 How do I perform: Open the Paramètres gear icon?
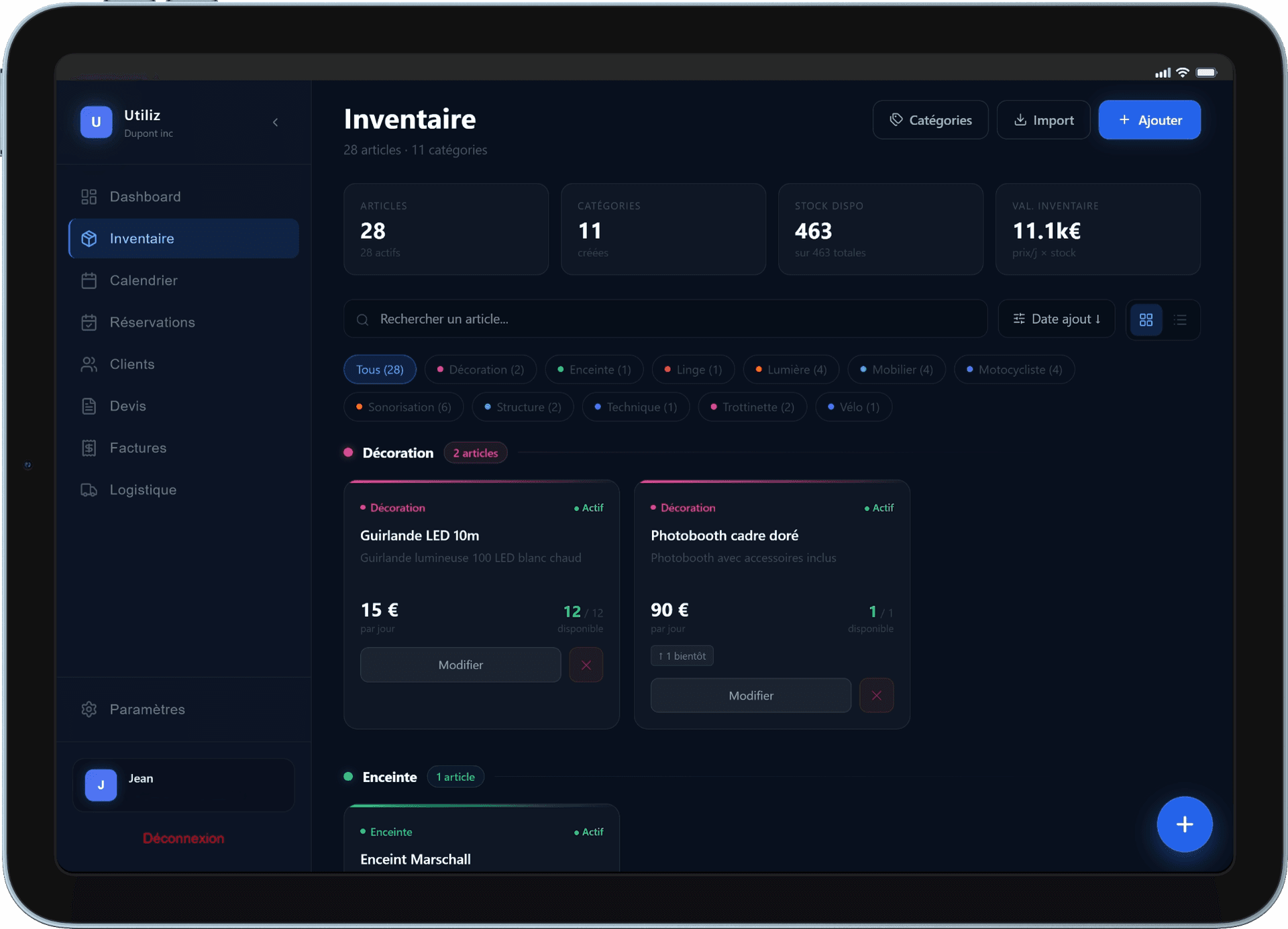tap(89, 709)
